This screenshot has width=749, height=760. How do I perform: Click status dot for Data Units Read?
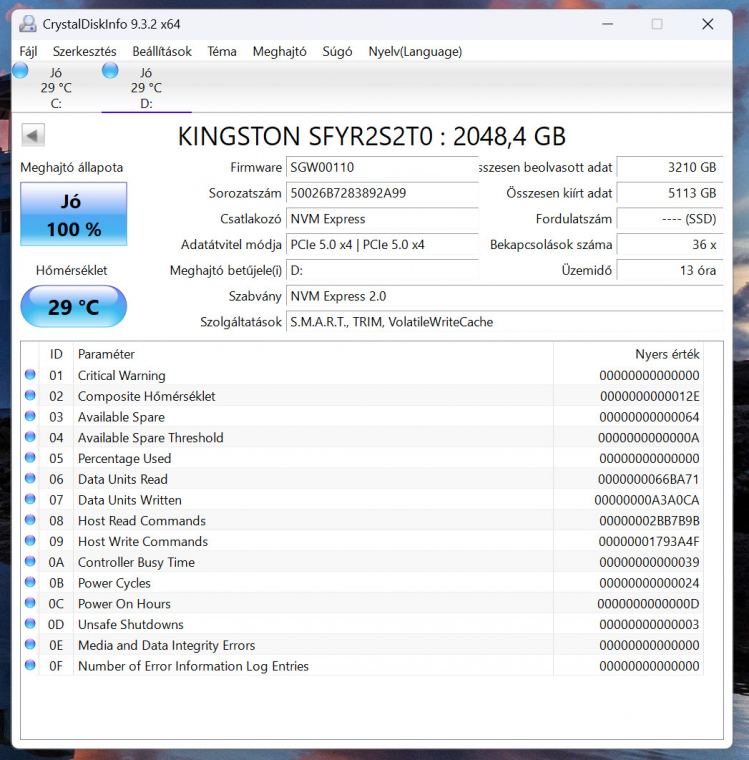click(30, 478)
